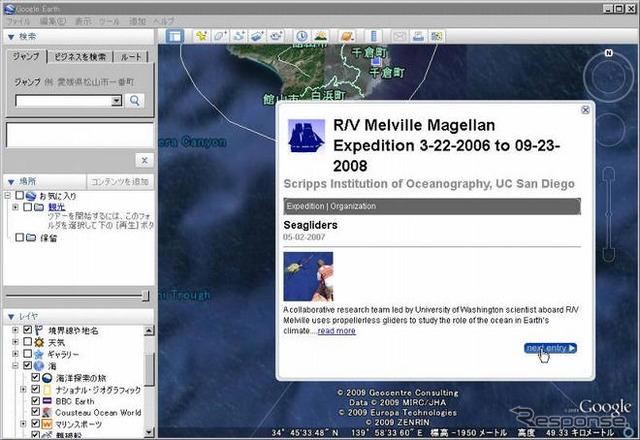Click the コンテンツを追加 button
The width and height of the screenshot is (640, 440).
click(x=120, y=182)
